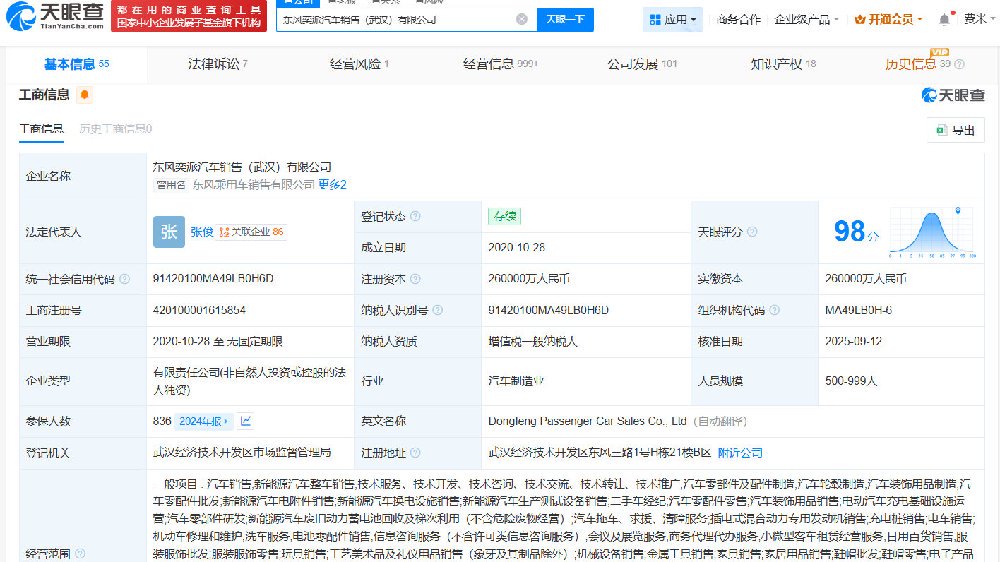
Task: Switch to the 知识产权 tab
Action: (783, 64)
